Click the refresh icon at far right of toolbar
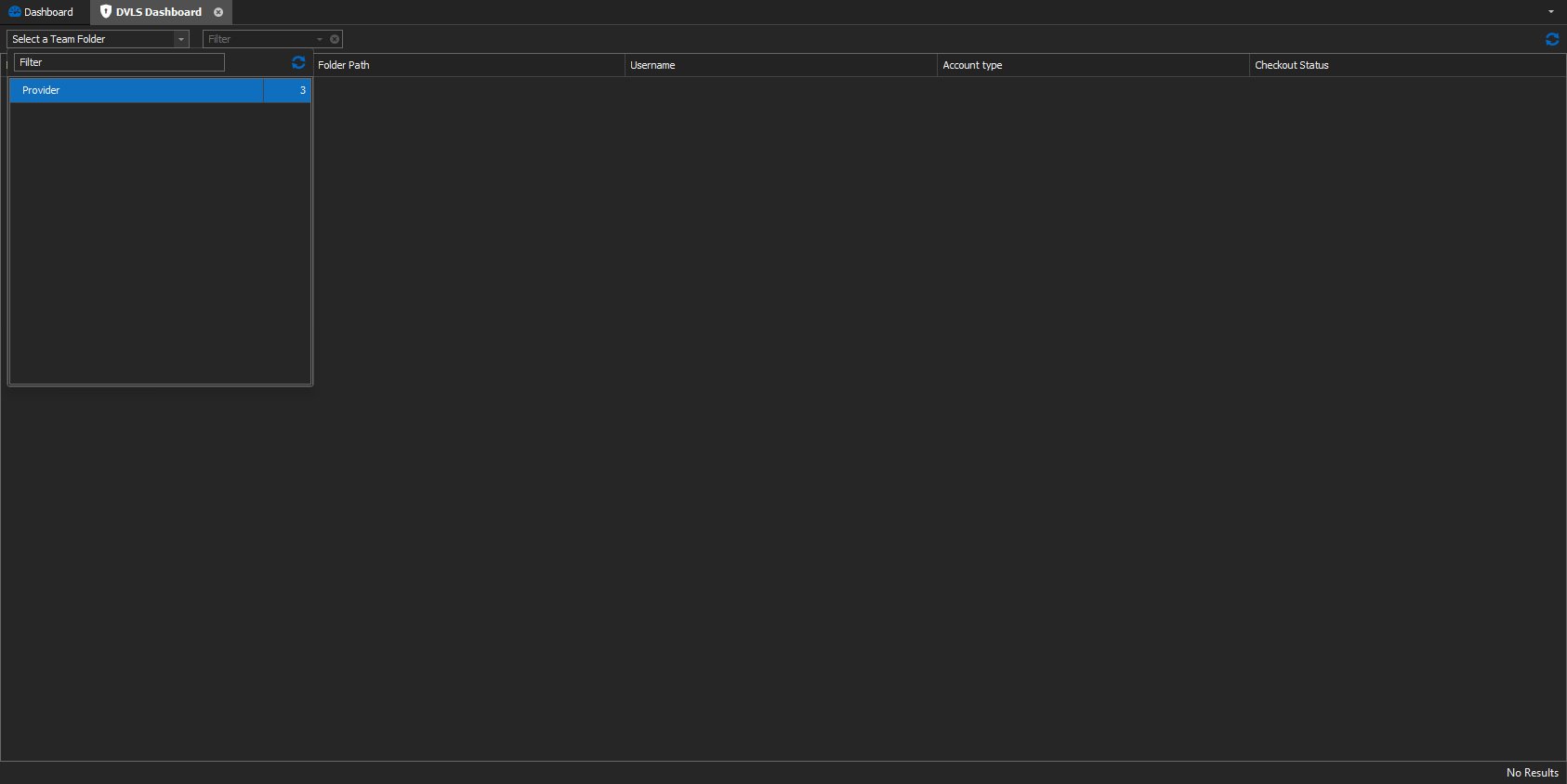The image size is (1567, 784). (x=1551, y=39)
